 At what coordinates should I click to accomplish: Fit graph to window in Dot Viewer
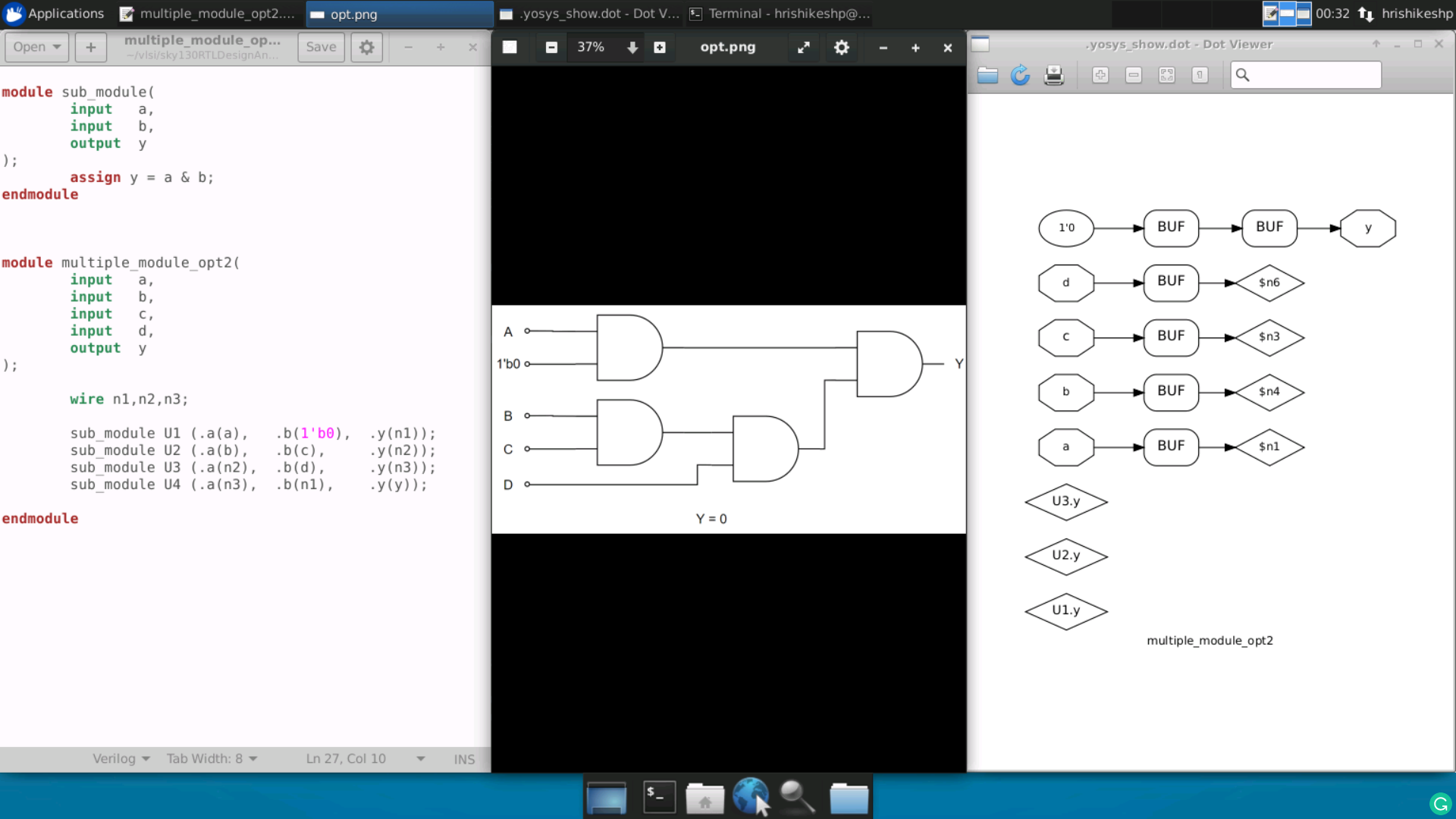click(x=1166, y=75)
